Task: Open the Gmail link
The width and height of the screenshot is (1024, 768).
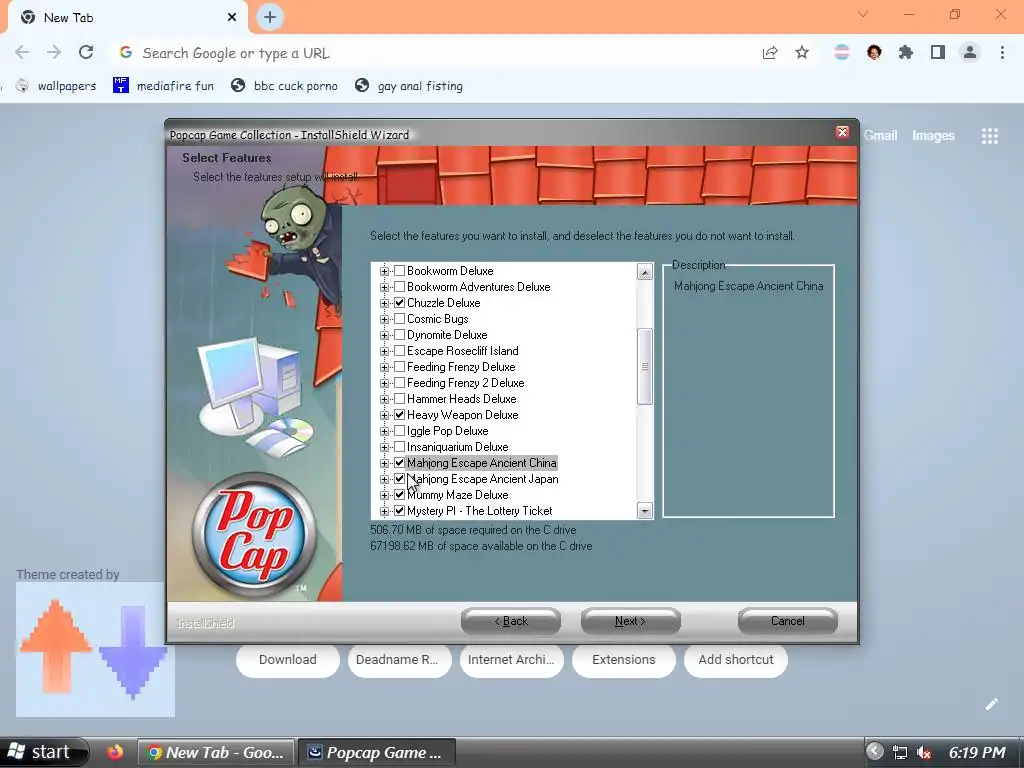Action: click(880, 135)
